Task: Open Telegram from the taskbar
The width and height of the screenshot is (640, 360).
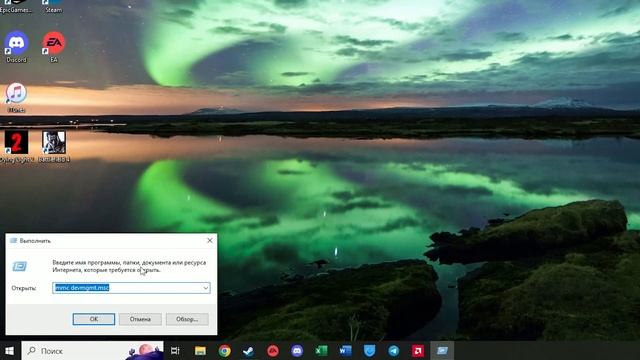Action: tap(394, 351)
